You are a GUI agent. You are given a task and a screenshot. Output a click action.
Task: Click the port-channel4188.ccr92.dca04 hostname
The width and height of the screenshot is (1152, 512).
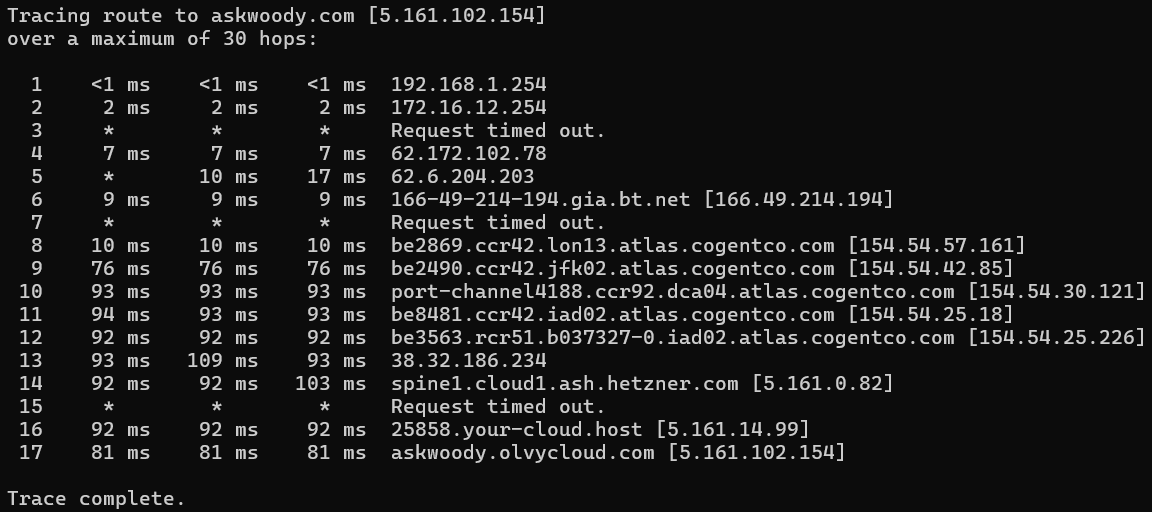[672, 292]
